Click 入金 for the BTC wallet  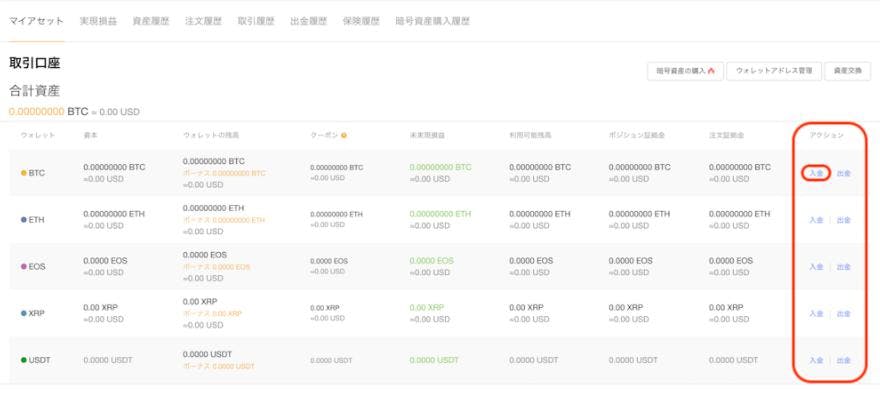pyautogui.click(x=816, y=173)
